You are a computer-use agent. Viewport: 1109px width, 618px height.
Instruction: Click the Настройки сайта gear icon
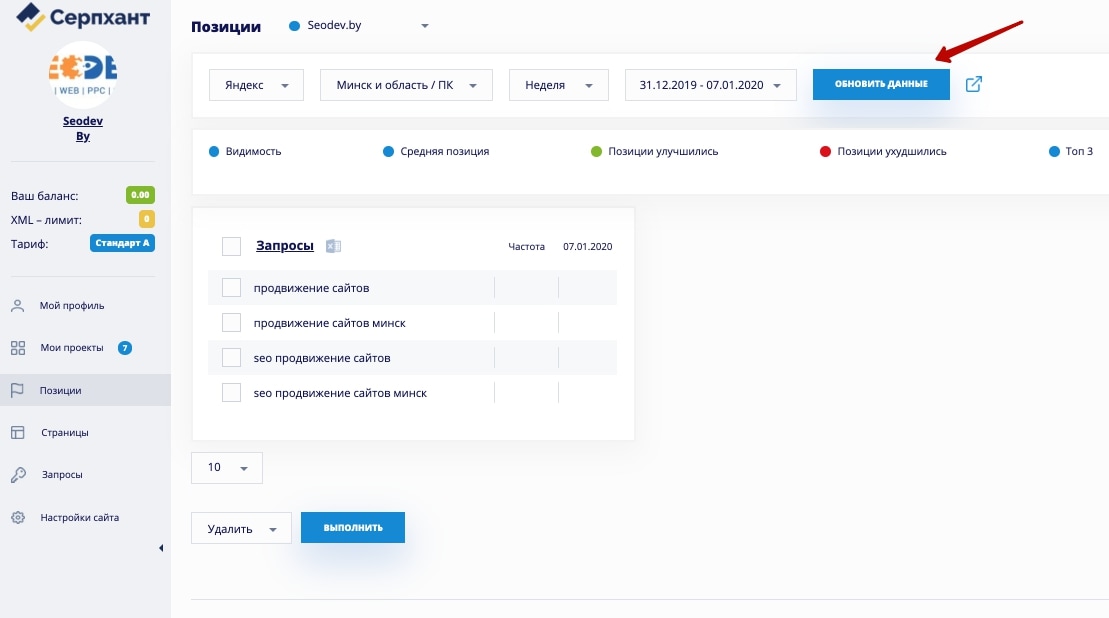18,518
